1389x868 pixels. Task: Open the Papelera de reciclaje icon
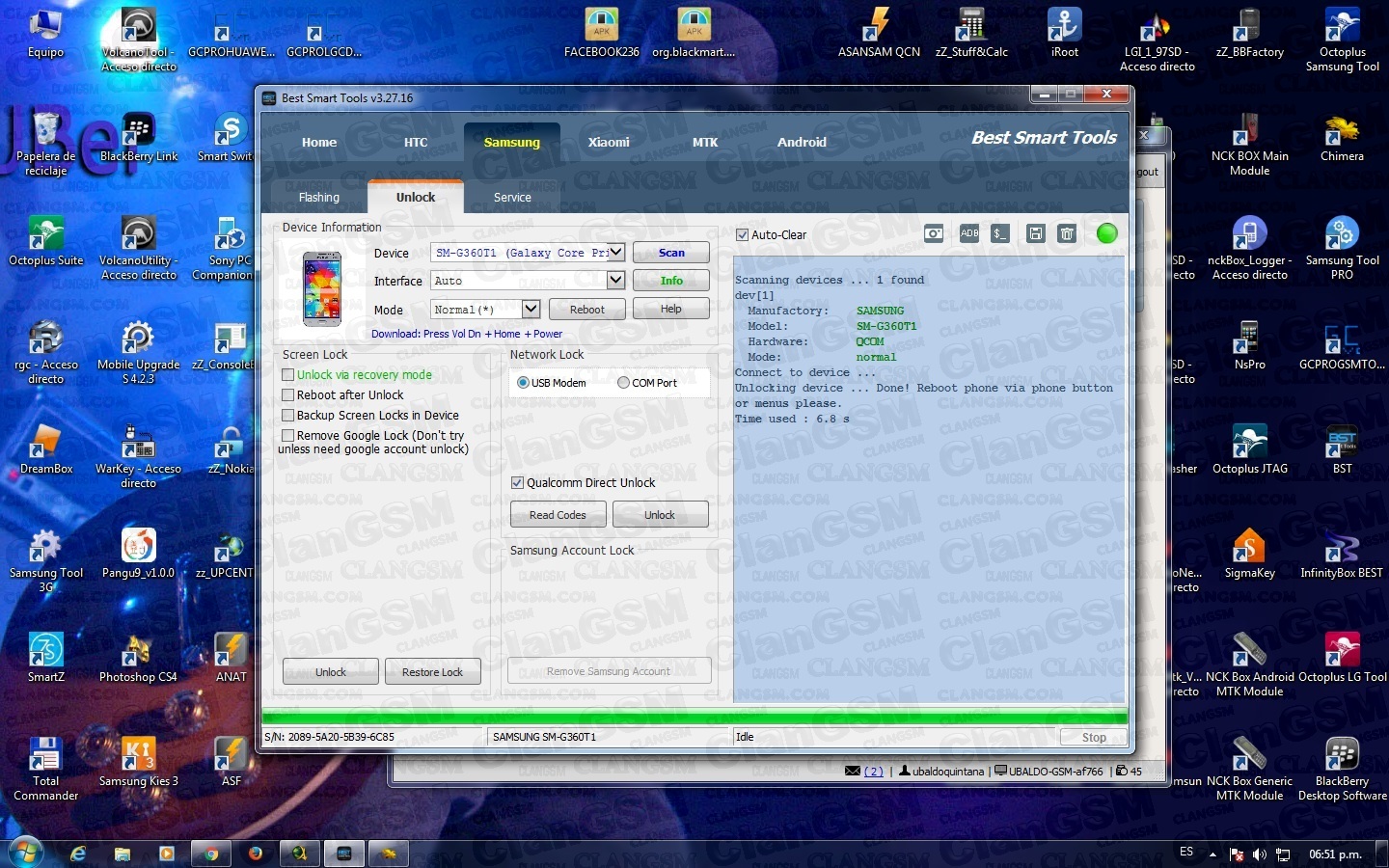(45, 145)
